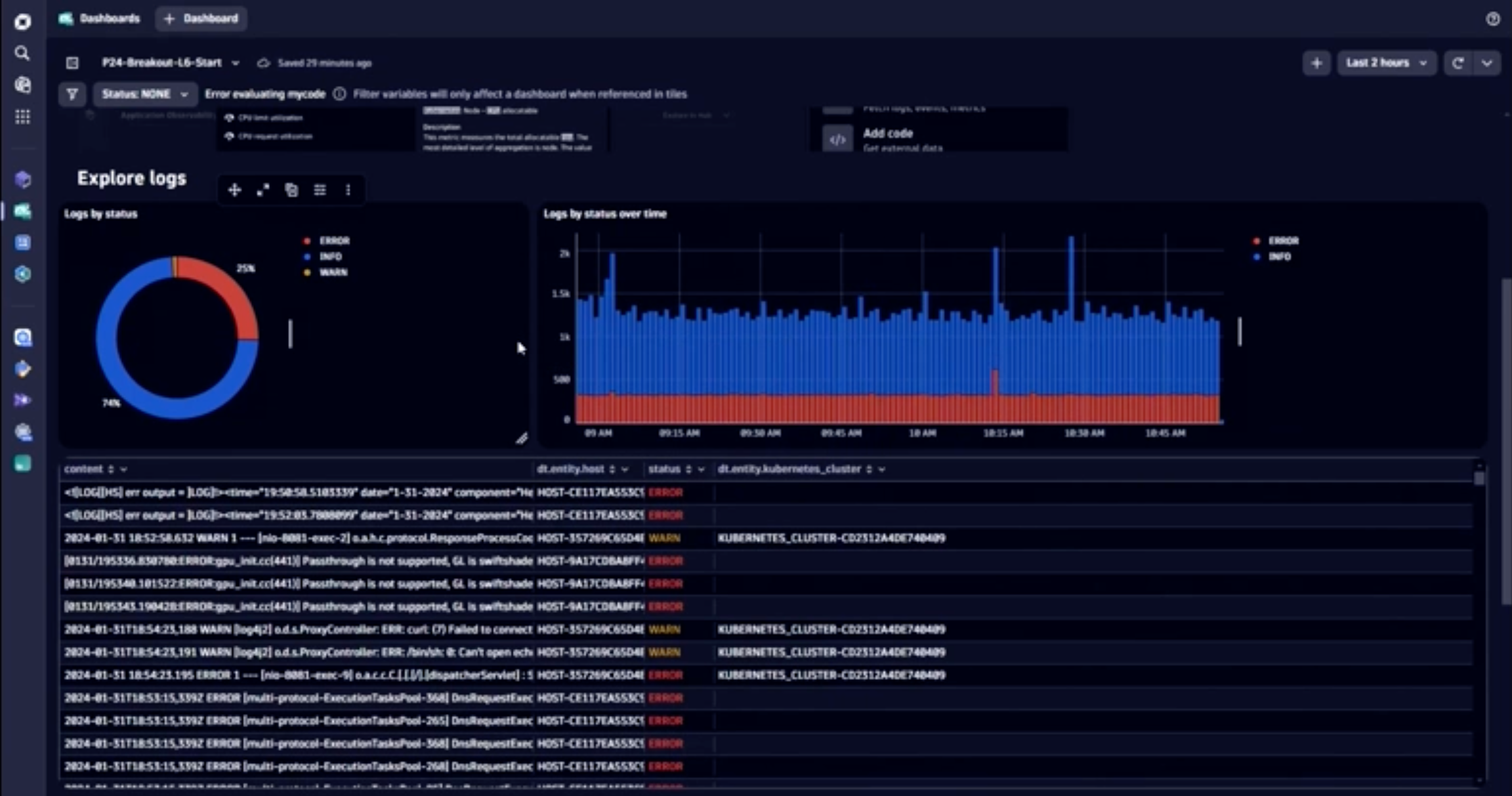Click Dashboards in the top menu bar
Screen dimensions: 1512x796
tap(110, 18)
